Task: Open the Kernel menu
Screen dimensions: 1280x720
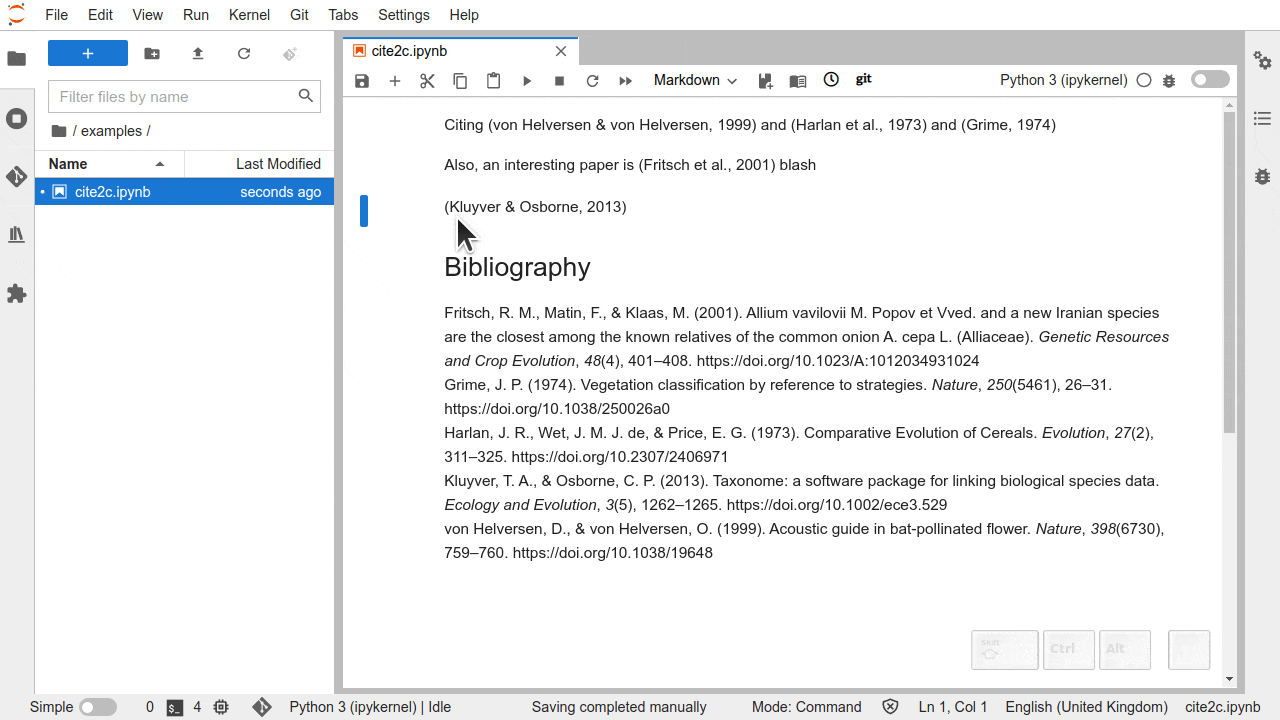Action: (x=249, y=15)
